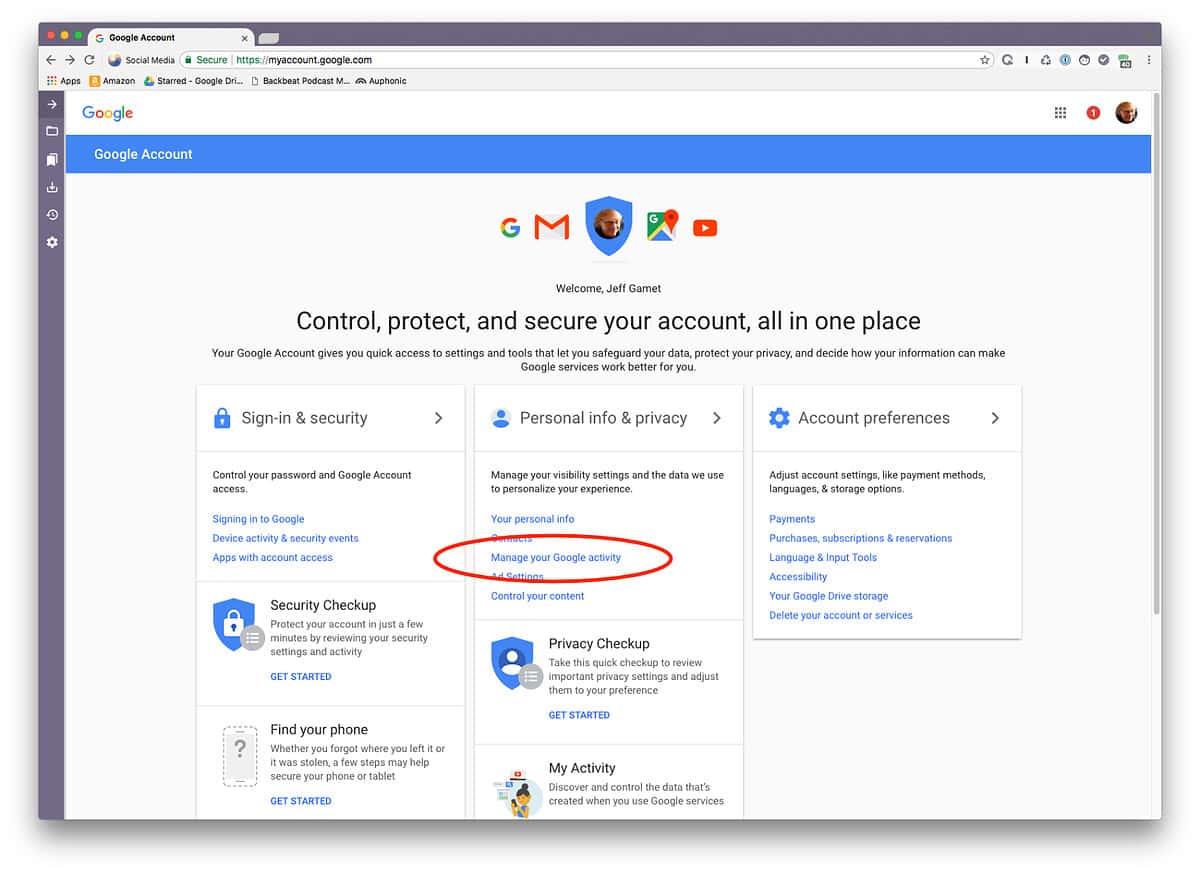This screenshot has width=1200, height=873.
Task: Open the Q-shaped extension icon
Action: point(1007,60)
